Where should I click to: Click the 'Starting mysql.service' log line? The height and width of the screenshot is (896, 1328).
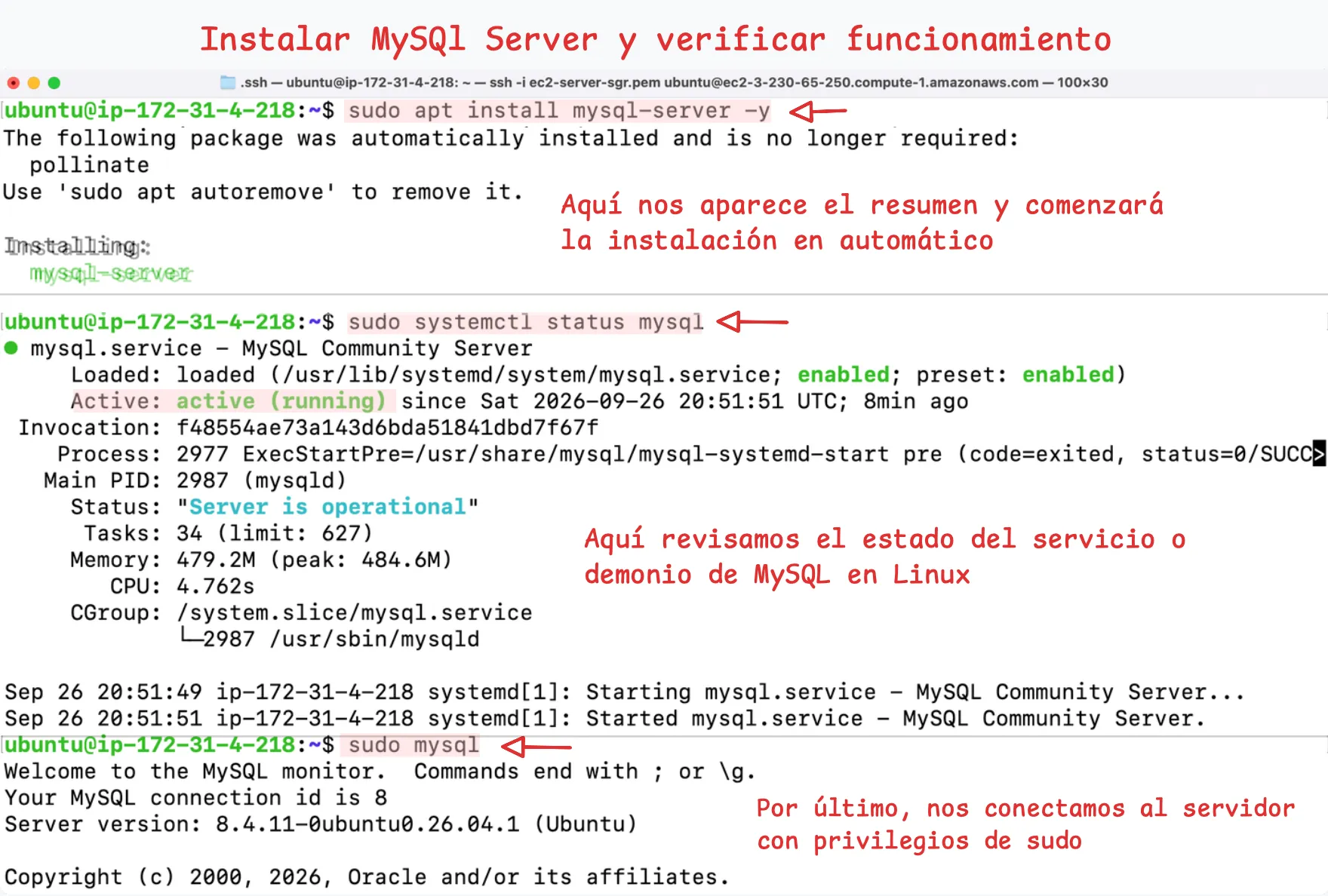[x=624, y=692]
